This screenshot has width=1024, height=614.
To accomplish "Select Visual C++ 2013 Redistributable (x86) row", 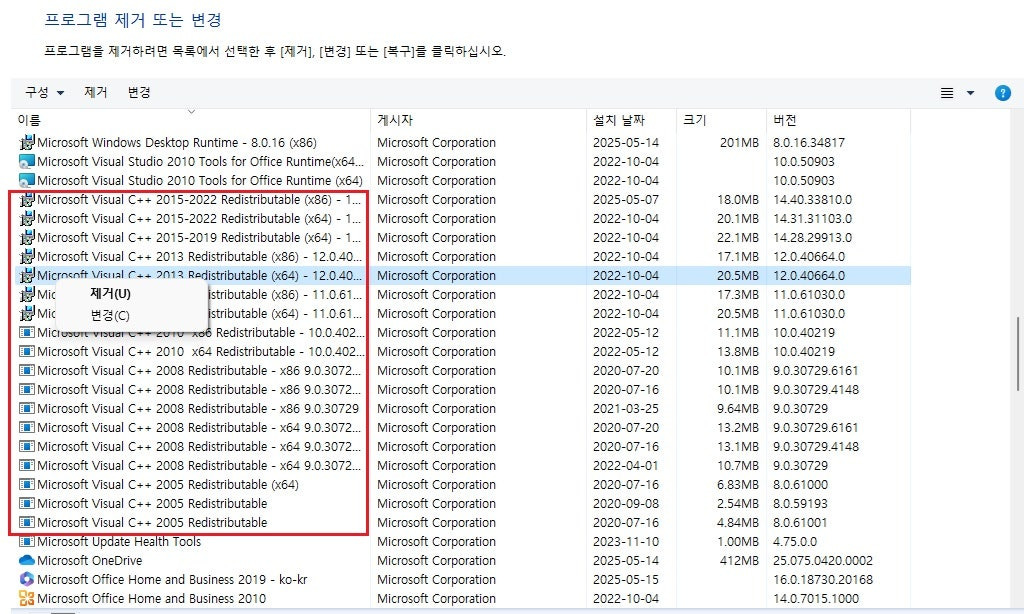I will (199, 256).
